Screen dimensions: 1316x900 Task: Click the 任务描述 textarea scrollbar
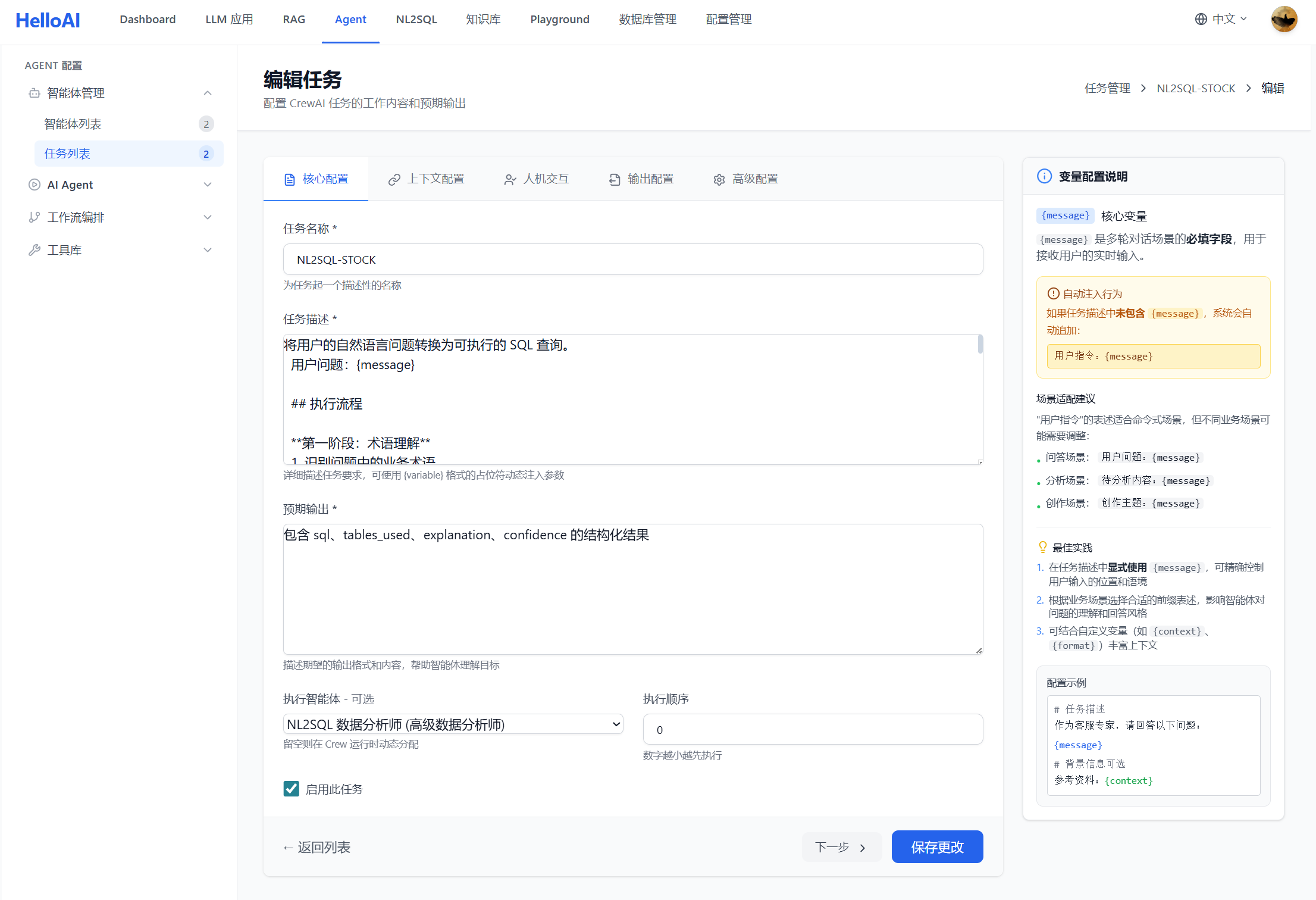coord(980,345)
